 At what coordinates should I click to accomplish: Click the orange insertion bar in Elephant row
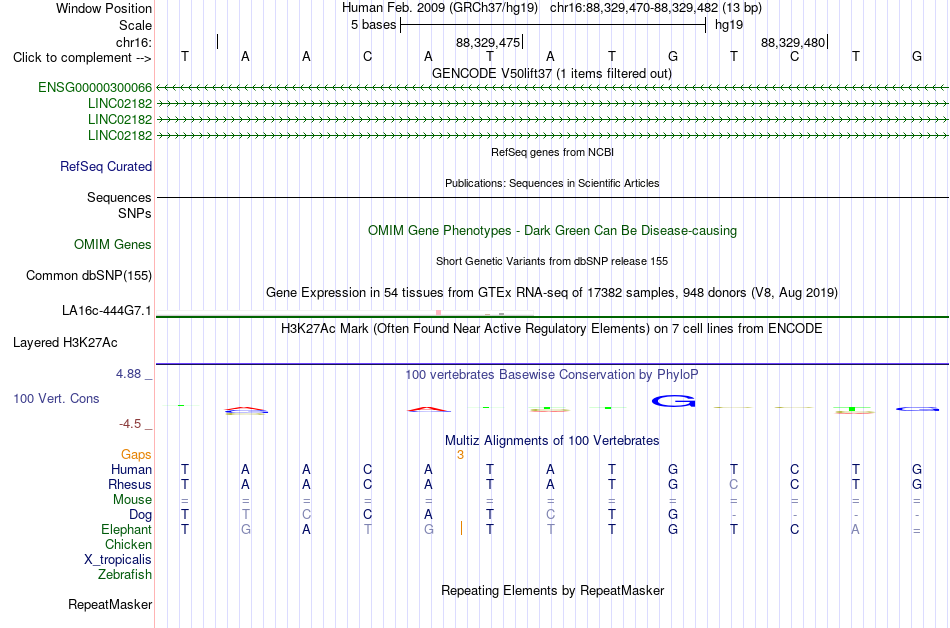pyautogui.click(x=461, y=529)
